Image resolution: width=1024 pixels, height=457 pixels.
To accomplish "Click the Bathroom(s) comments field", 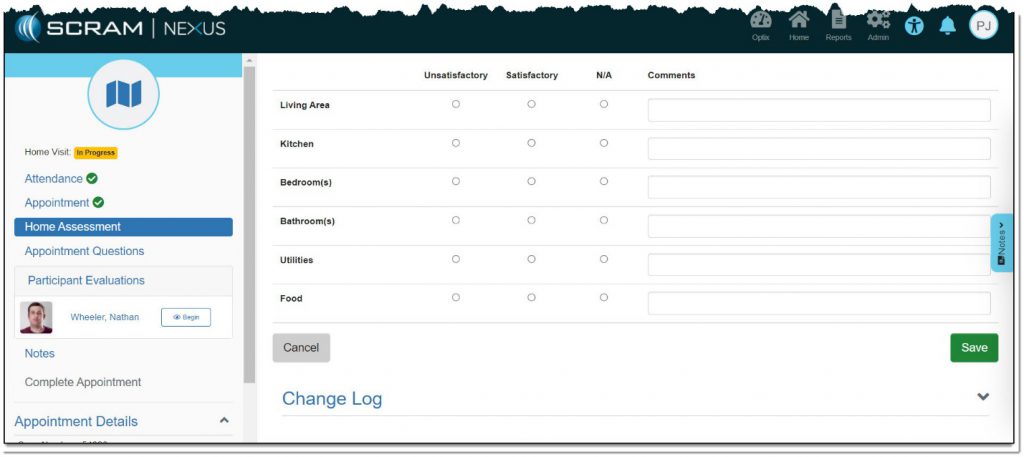I will (818, 226).
